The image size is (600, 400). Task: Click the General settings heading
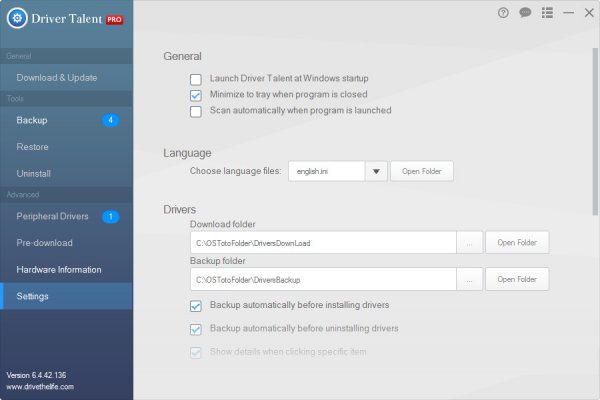click(x=182, y=56)
